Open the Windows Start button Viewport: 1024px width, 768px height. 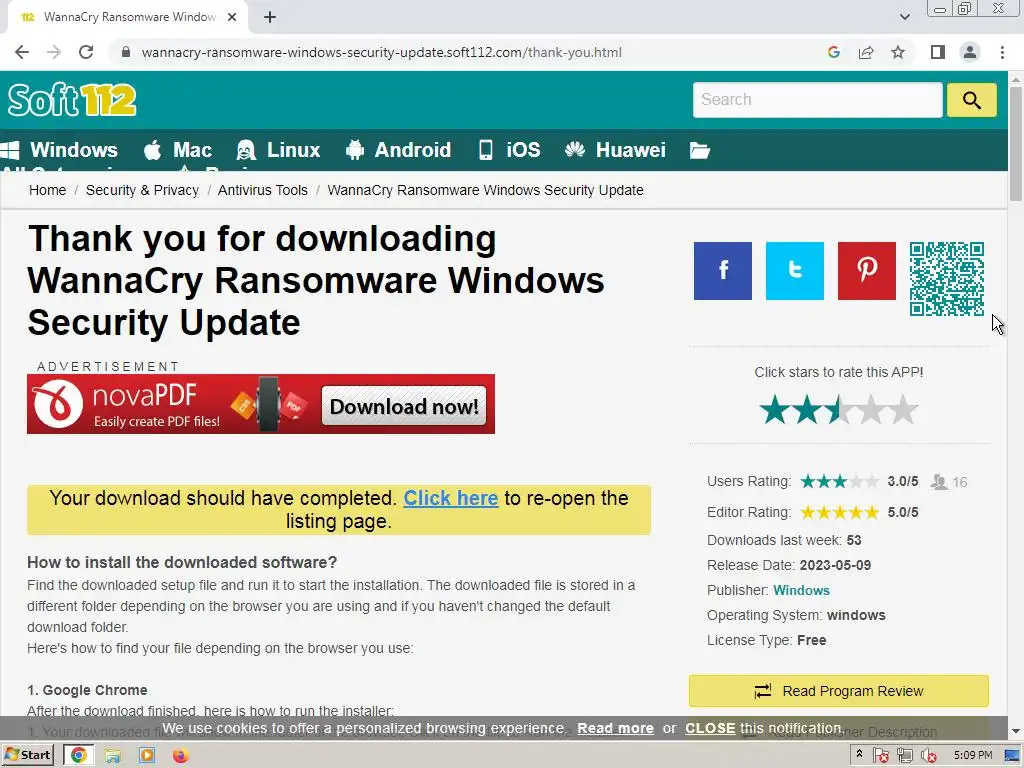coord(27,755)
